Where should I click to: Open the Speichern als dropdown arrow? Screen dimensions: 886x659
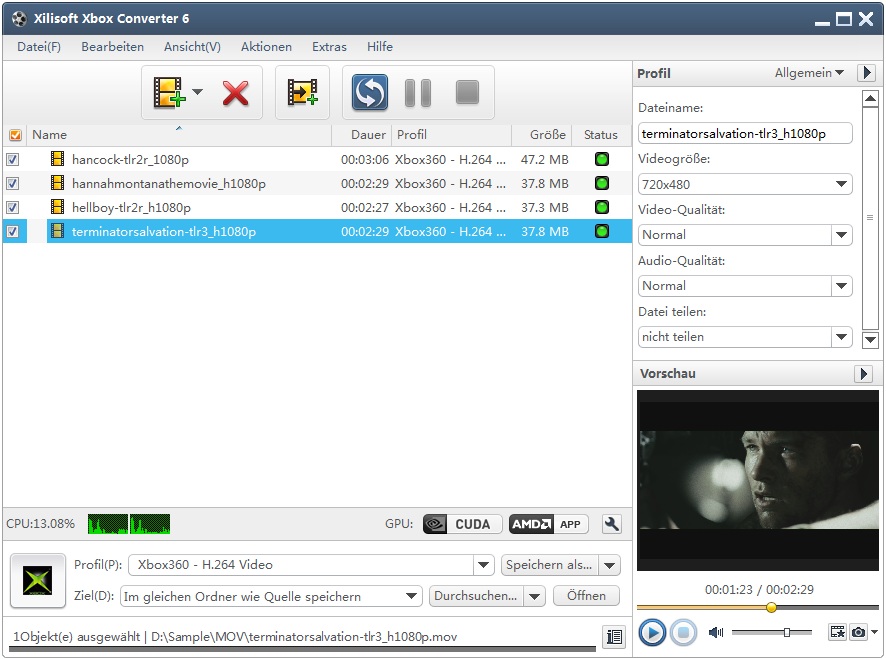[x=609, y=565]
